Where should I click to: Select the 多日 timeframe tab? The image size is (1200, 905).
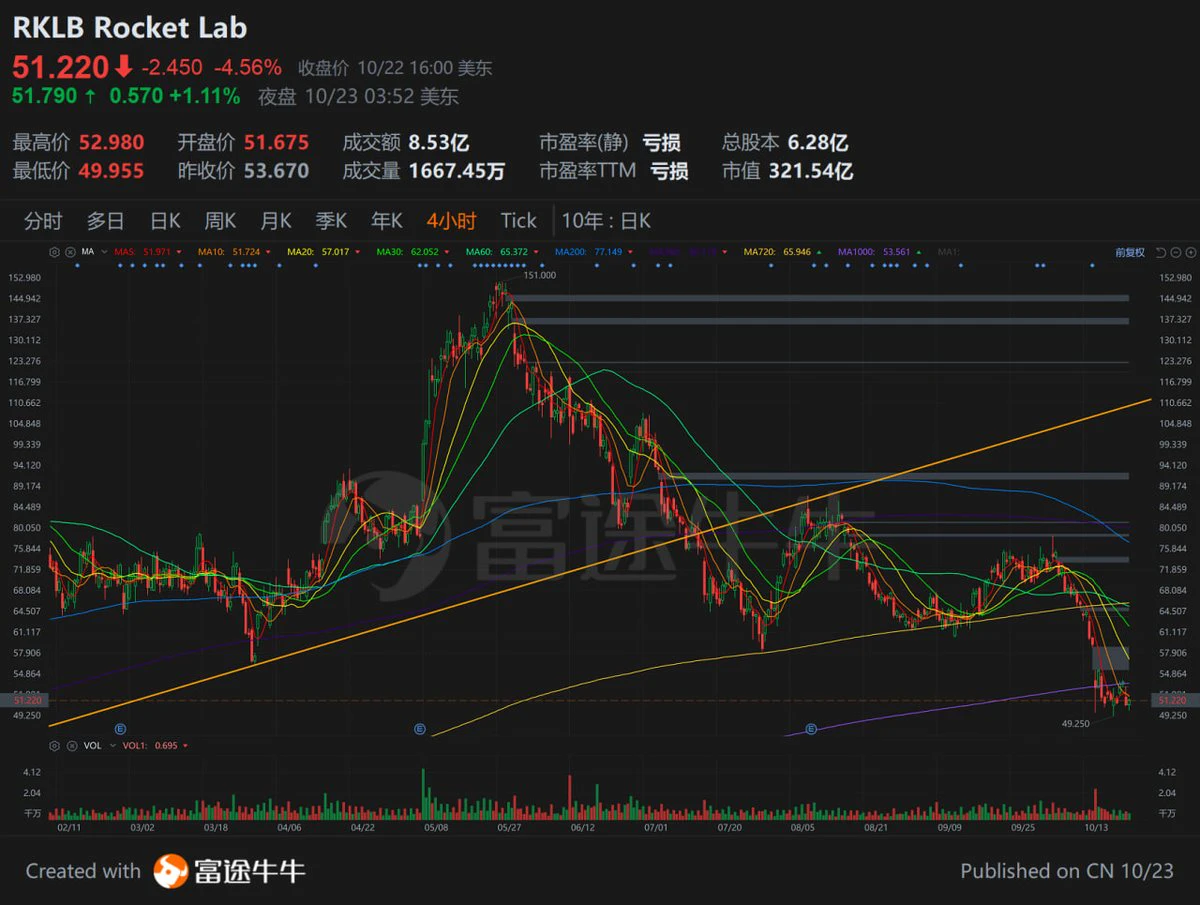[x=105, y=221]
